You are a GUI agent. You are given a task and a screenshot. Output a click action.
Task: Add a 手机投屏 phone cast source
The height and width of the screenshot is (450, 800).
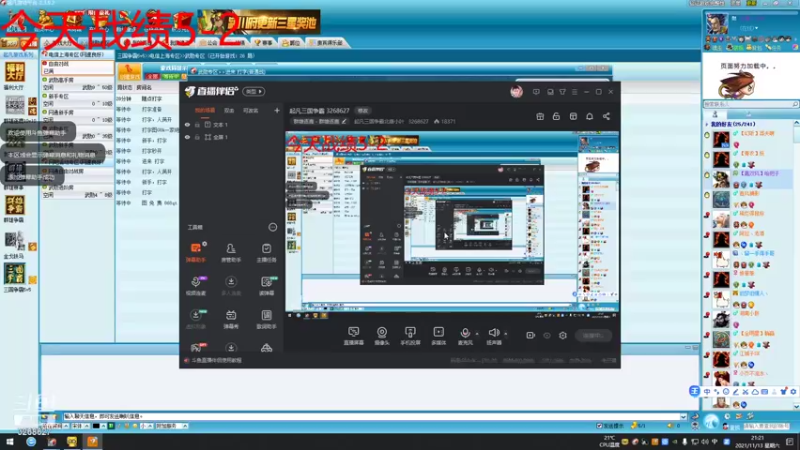410,336
